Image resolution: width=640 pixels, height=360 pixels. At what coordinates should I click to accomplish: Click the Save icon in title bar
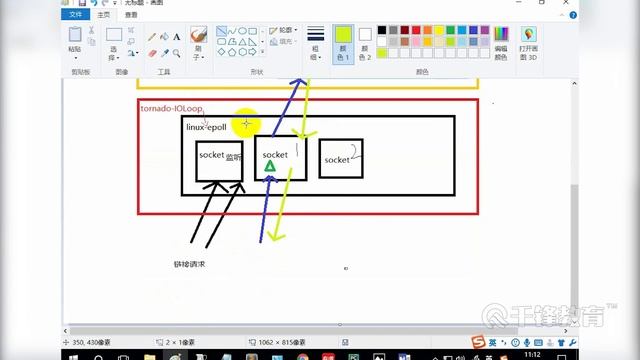click(82, 3)
